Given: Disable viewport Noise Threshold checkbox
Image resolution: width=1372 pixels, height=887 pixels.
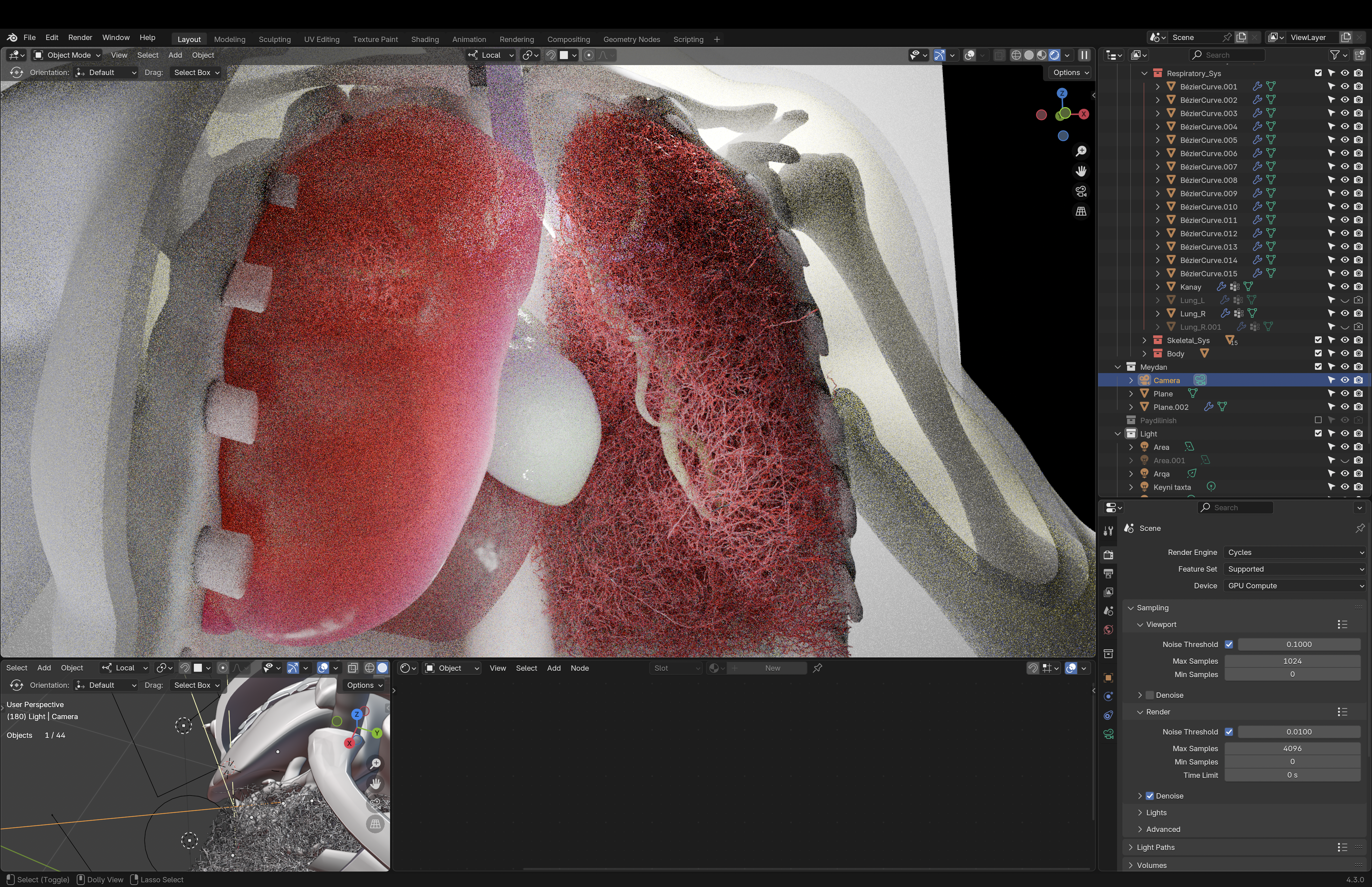Looking at the screenshot, I should tap(1229, 644).
